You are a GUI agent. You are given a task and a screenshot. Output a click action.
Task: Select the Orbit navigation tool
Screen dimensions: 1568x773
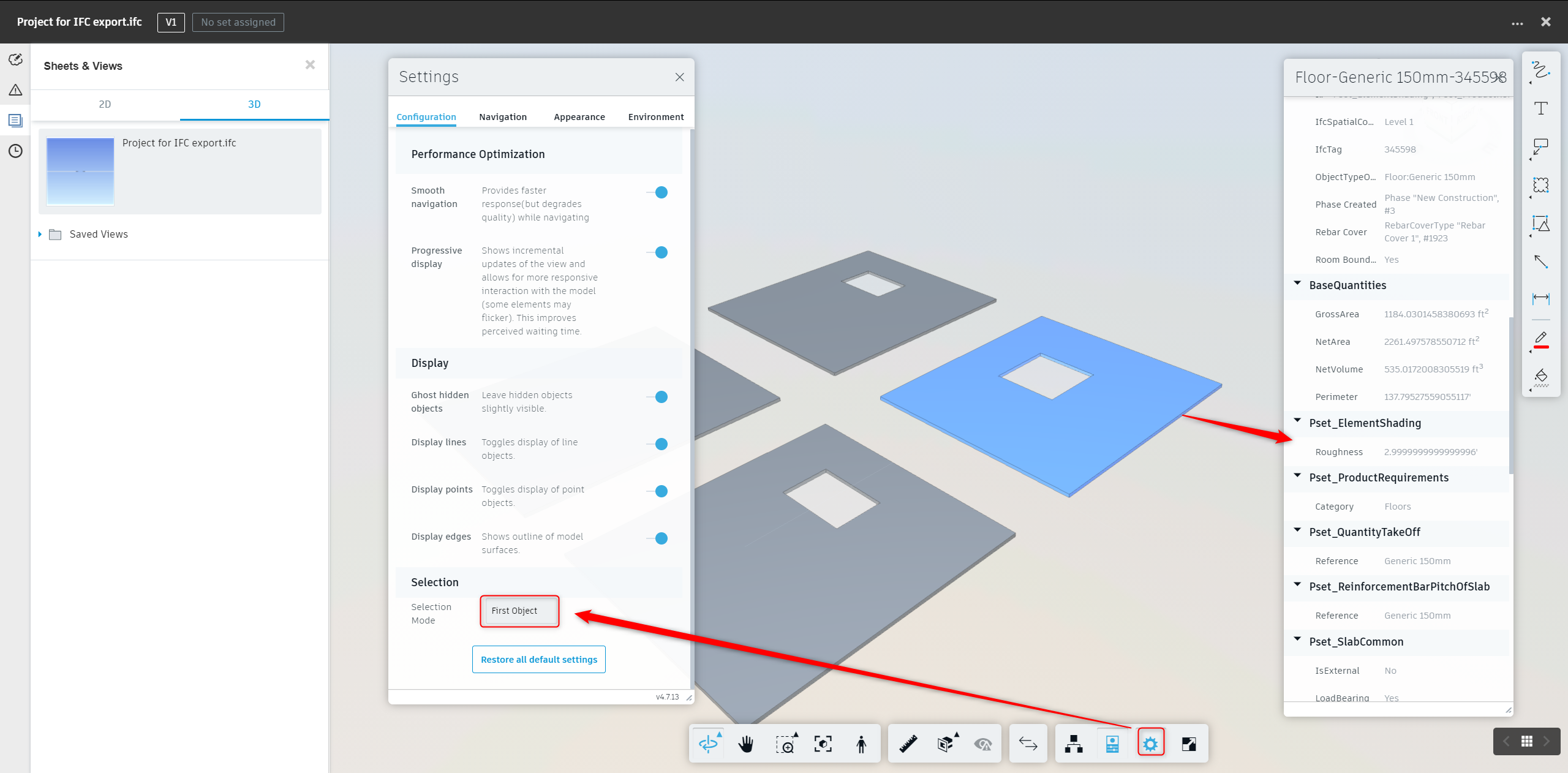[708, 743]
